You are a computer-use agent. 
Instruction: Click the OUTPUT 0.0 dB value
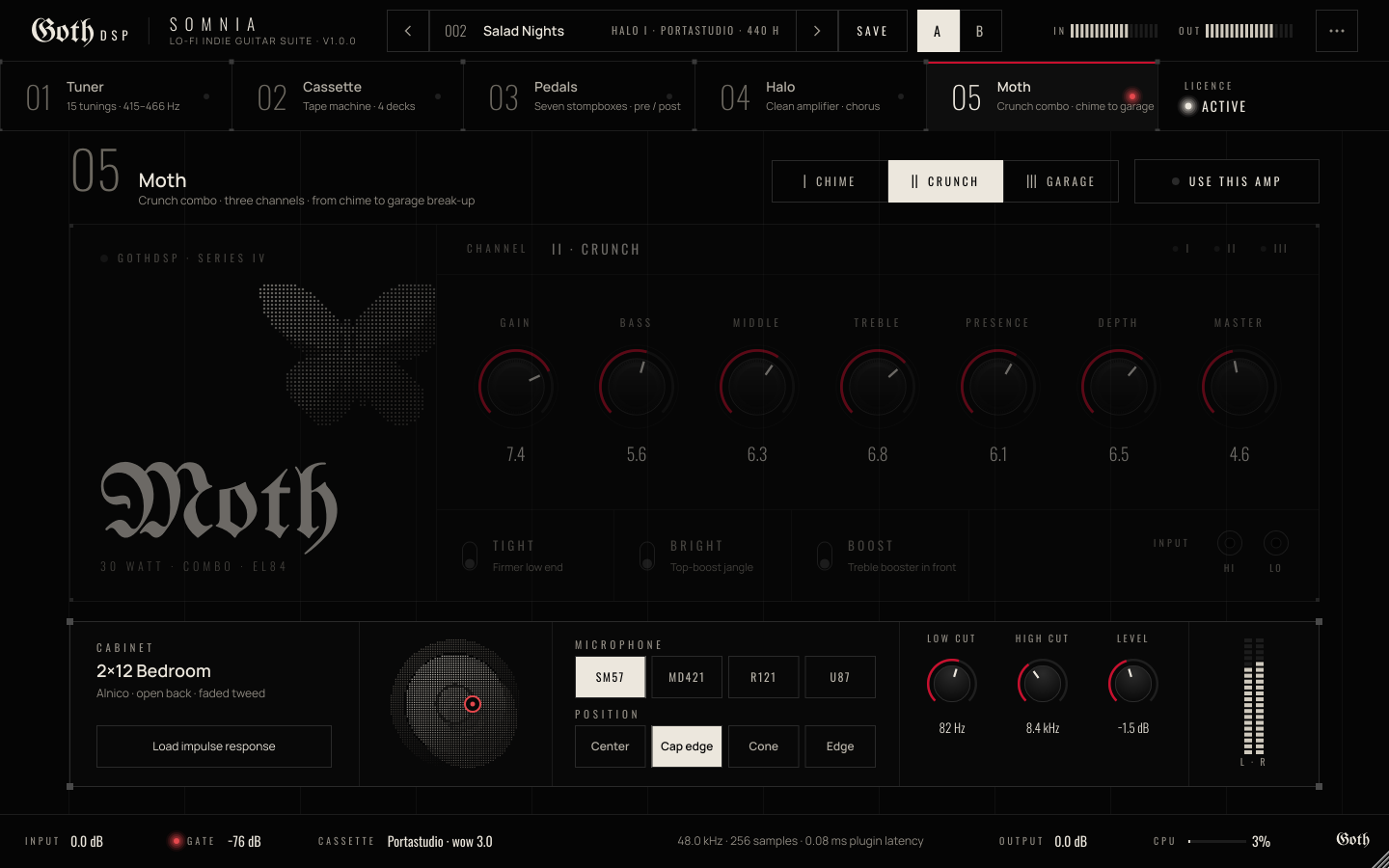pyautogui.click(x=1071, y=841)
